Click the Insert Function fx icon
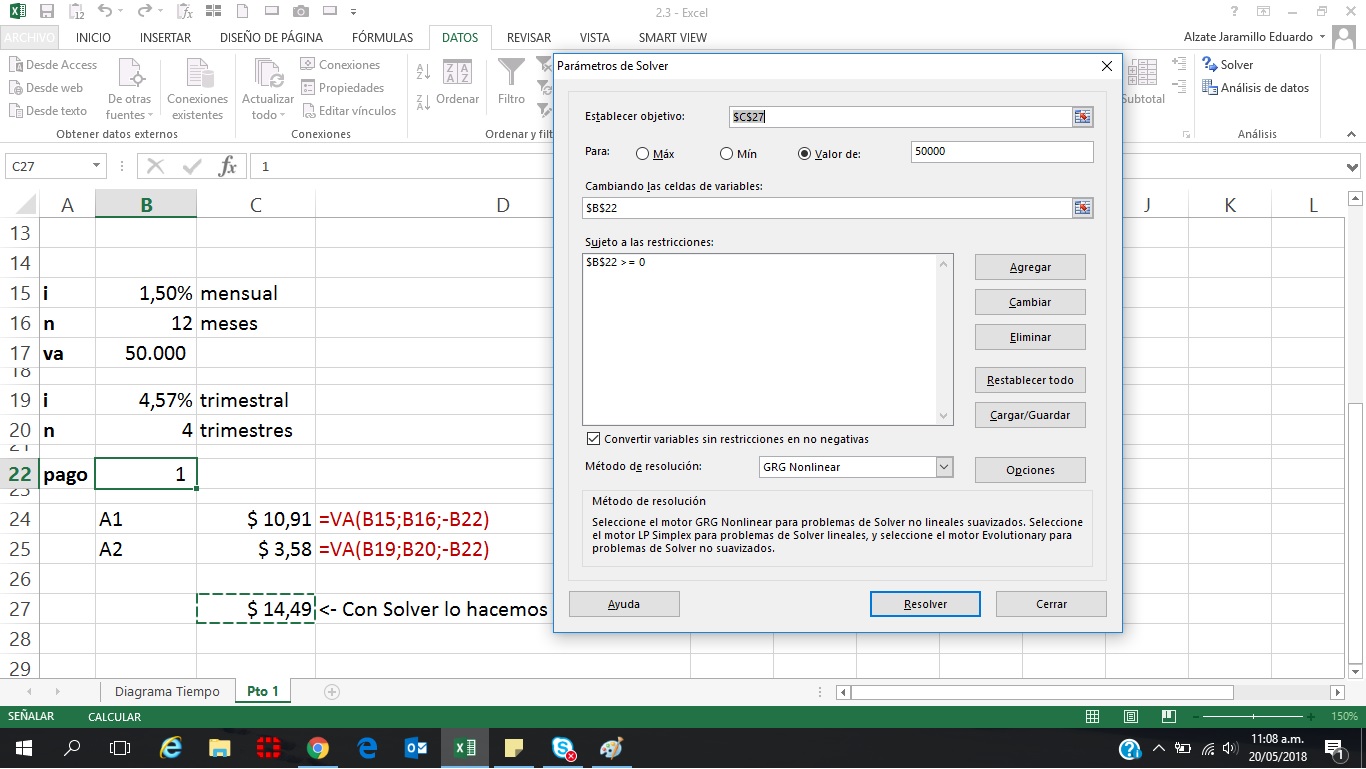Screen dimensions: 1366x769 point(227,167)
